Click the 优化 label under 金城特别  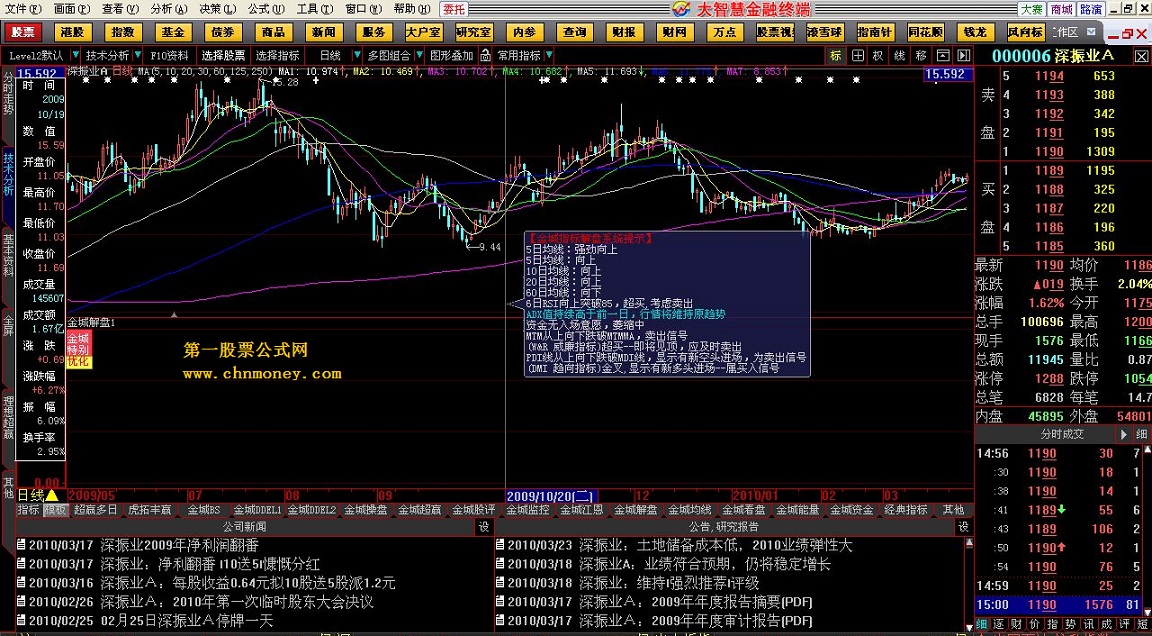pos(79,361)
